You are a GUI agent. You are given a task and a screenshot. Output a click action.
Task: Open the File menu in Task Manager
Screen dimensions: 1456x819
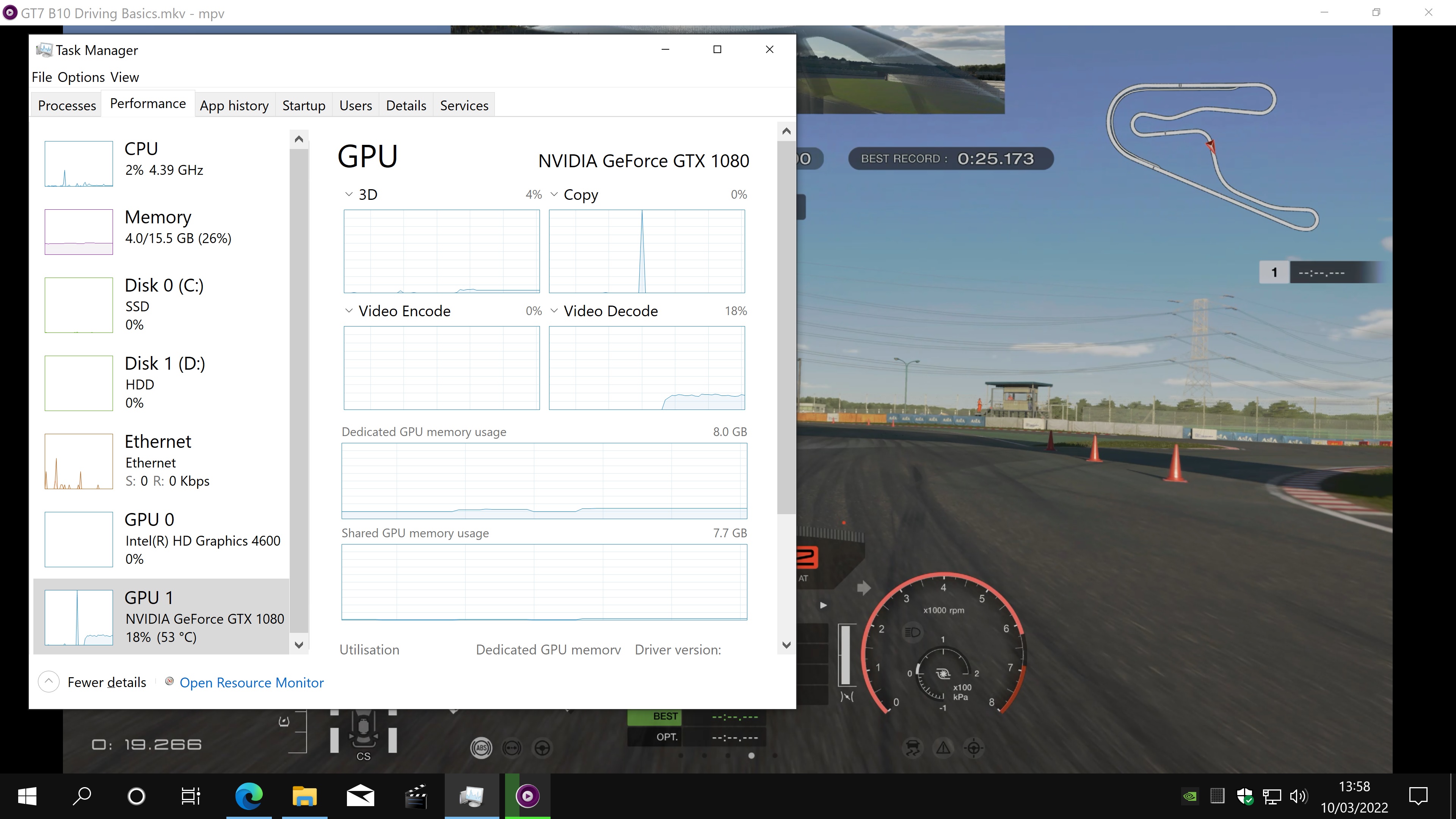42,77
